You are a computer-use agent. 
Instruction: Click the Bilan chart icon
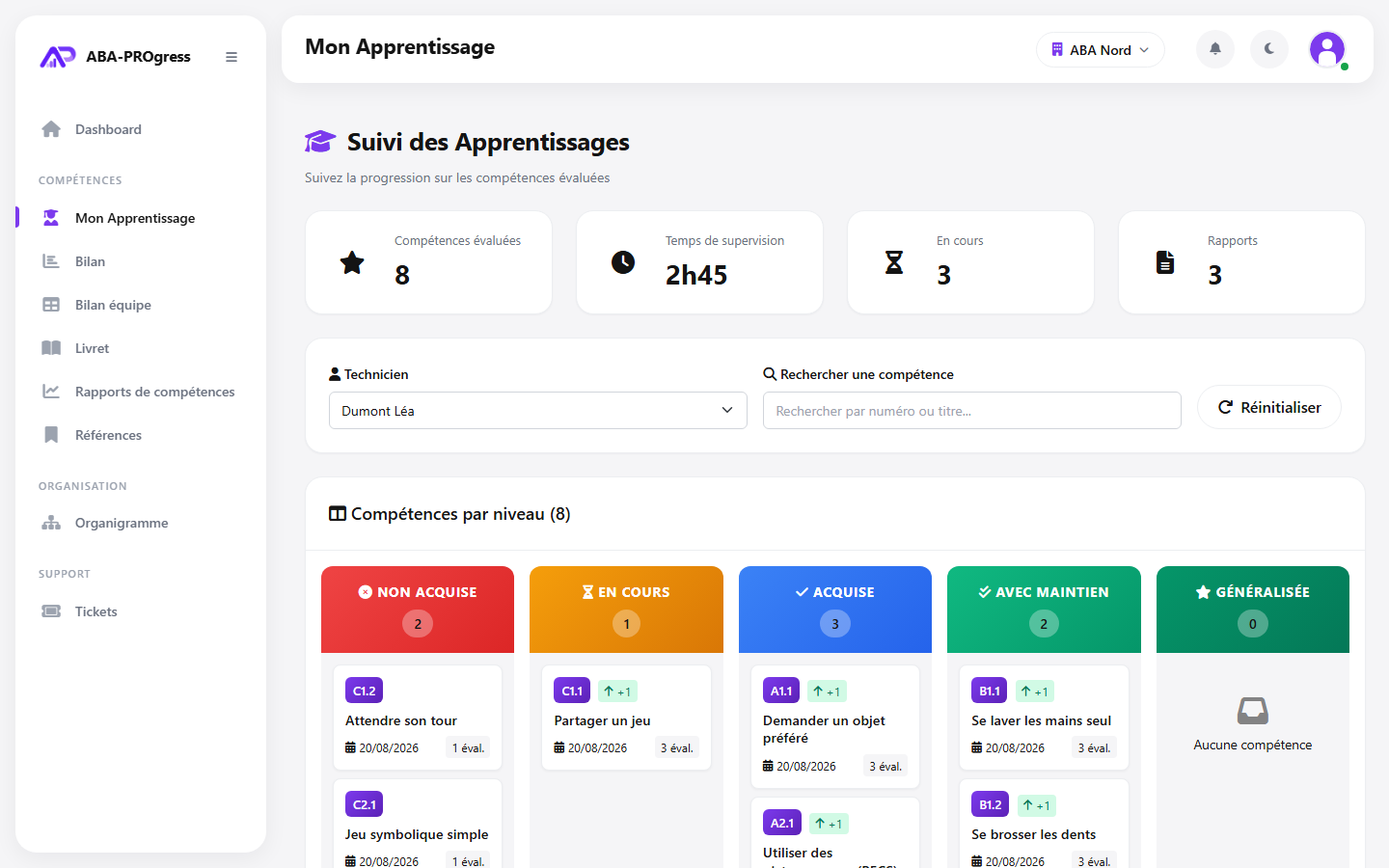pos(51,261)
